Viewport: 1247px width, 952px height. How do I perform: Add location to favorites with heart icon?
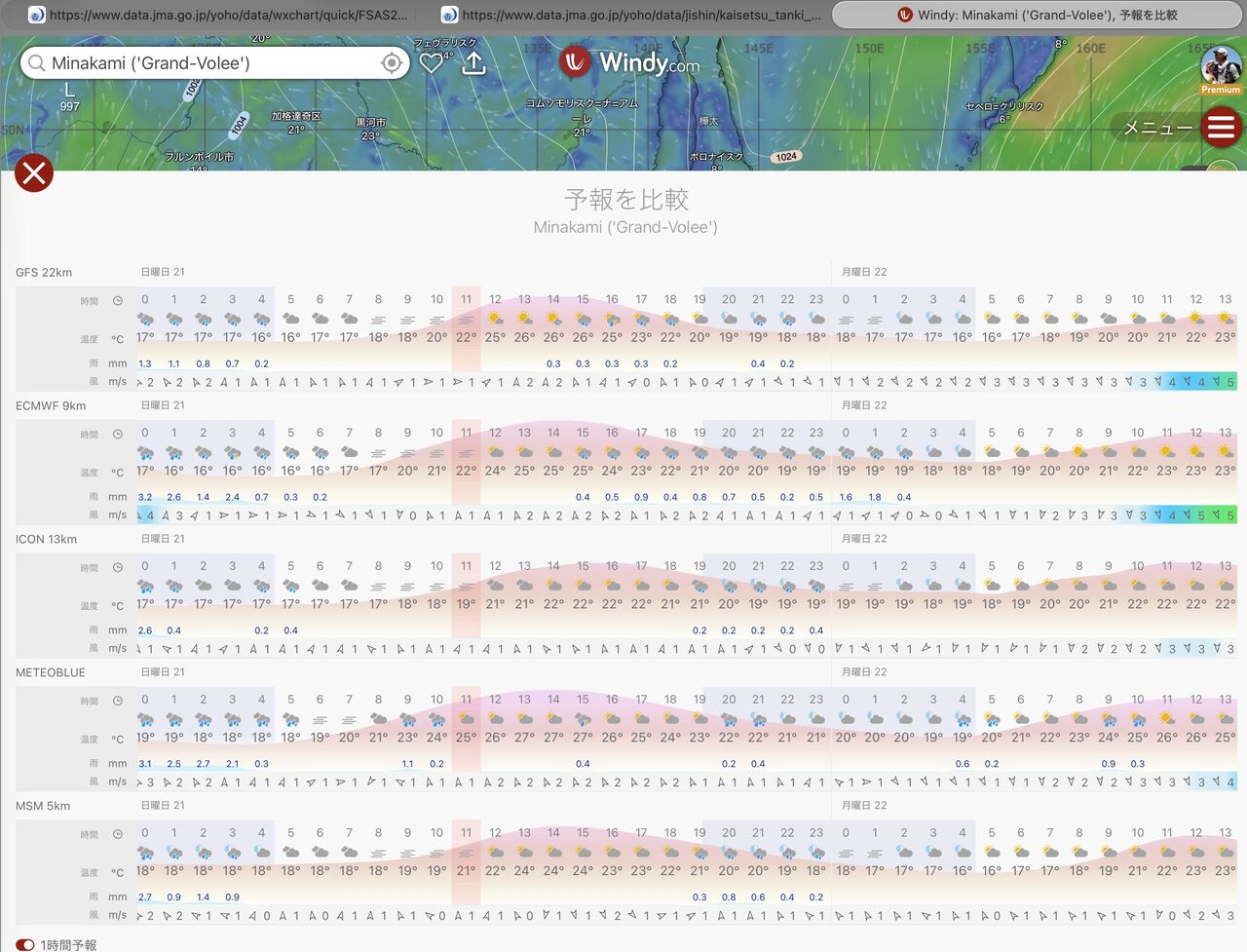coord(432,63)
